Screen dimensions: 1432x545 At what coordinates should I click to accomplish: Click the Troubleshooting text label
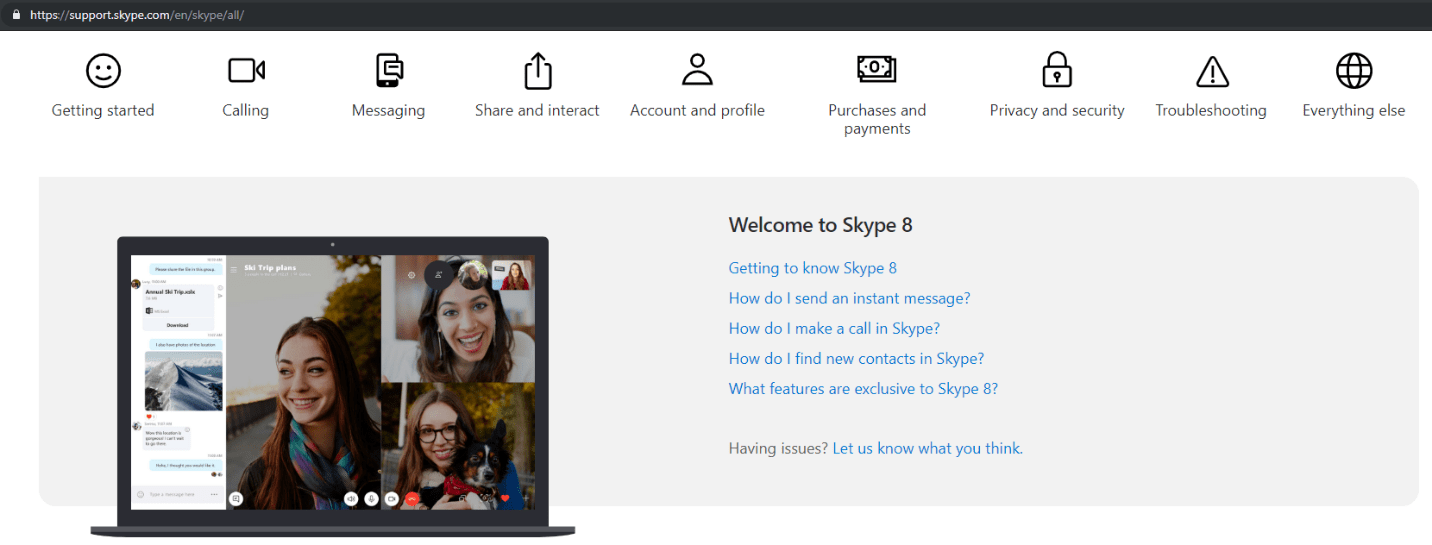pyautogui.click(x=1211, y=111)
